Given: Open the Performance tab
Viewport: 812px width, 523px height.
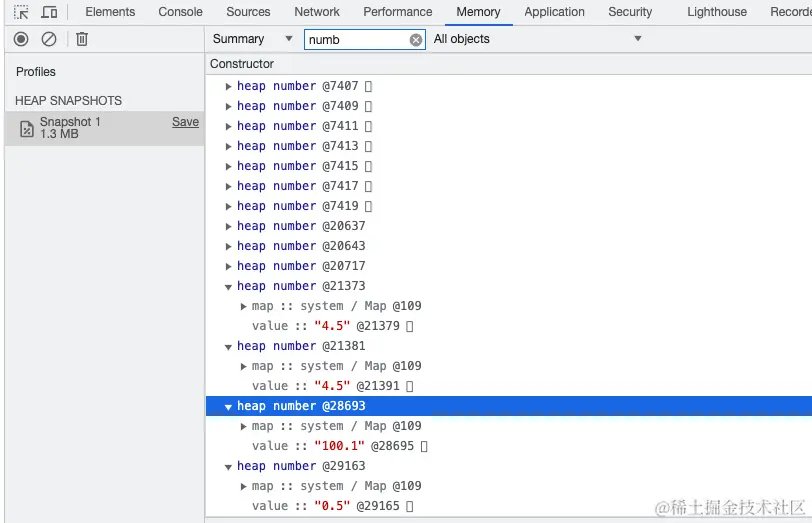Looking at the screenshot, I should pos(398,12).
